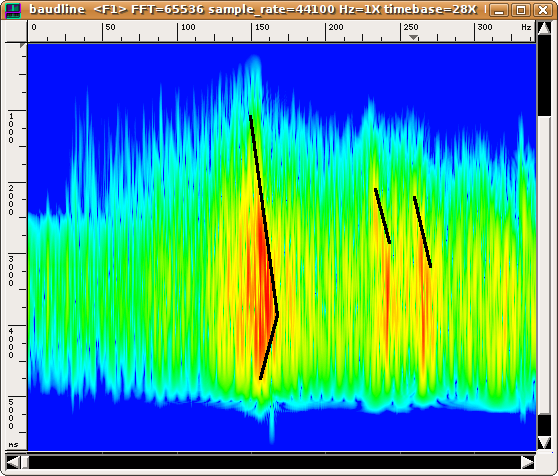
Task: Click the ms unit label on time axis
Action: point(13,445)
